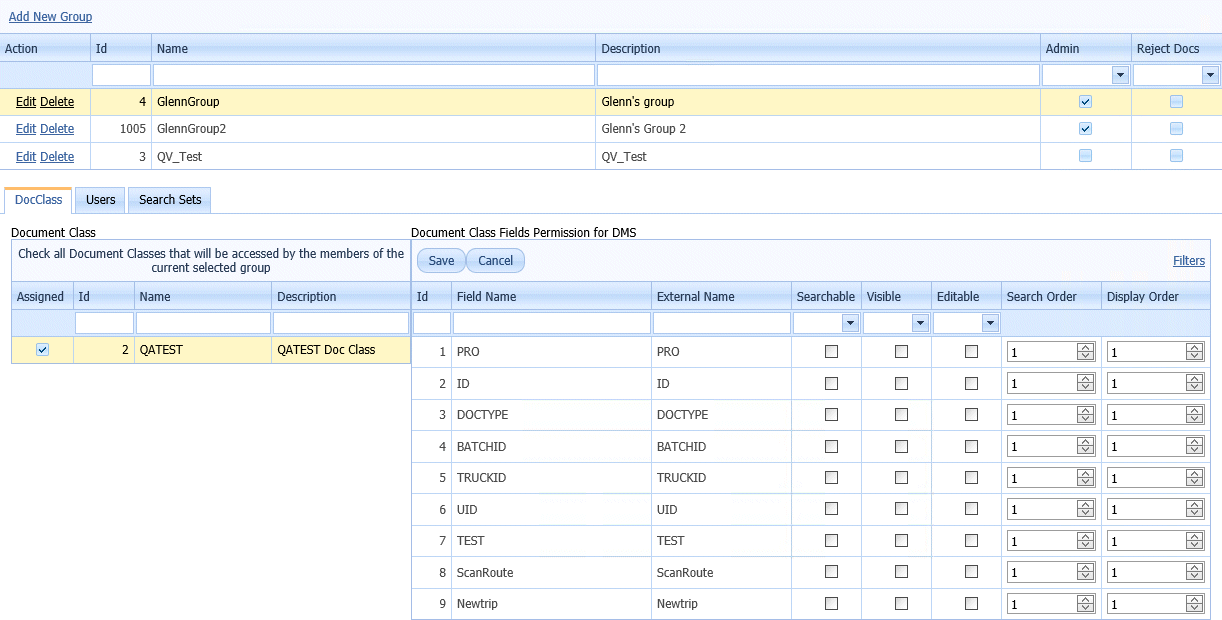Toggle Reject Docs for QV_Test
1222x620 pixels.
(1176, 156)
